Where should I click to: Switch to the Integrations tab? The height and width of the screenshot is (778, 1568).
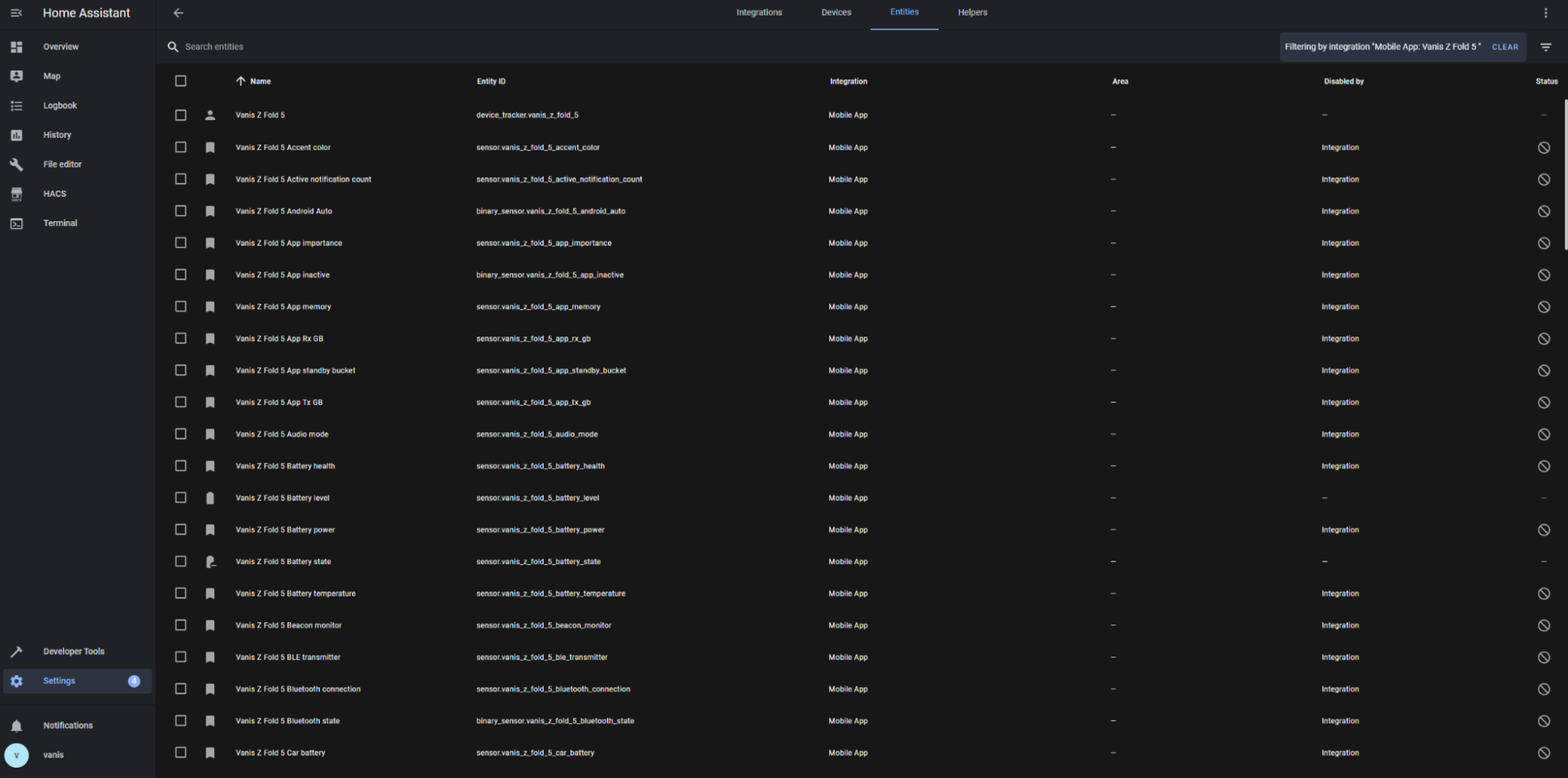click(x=759, y=13)
